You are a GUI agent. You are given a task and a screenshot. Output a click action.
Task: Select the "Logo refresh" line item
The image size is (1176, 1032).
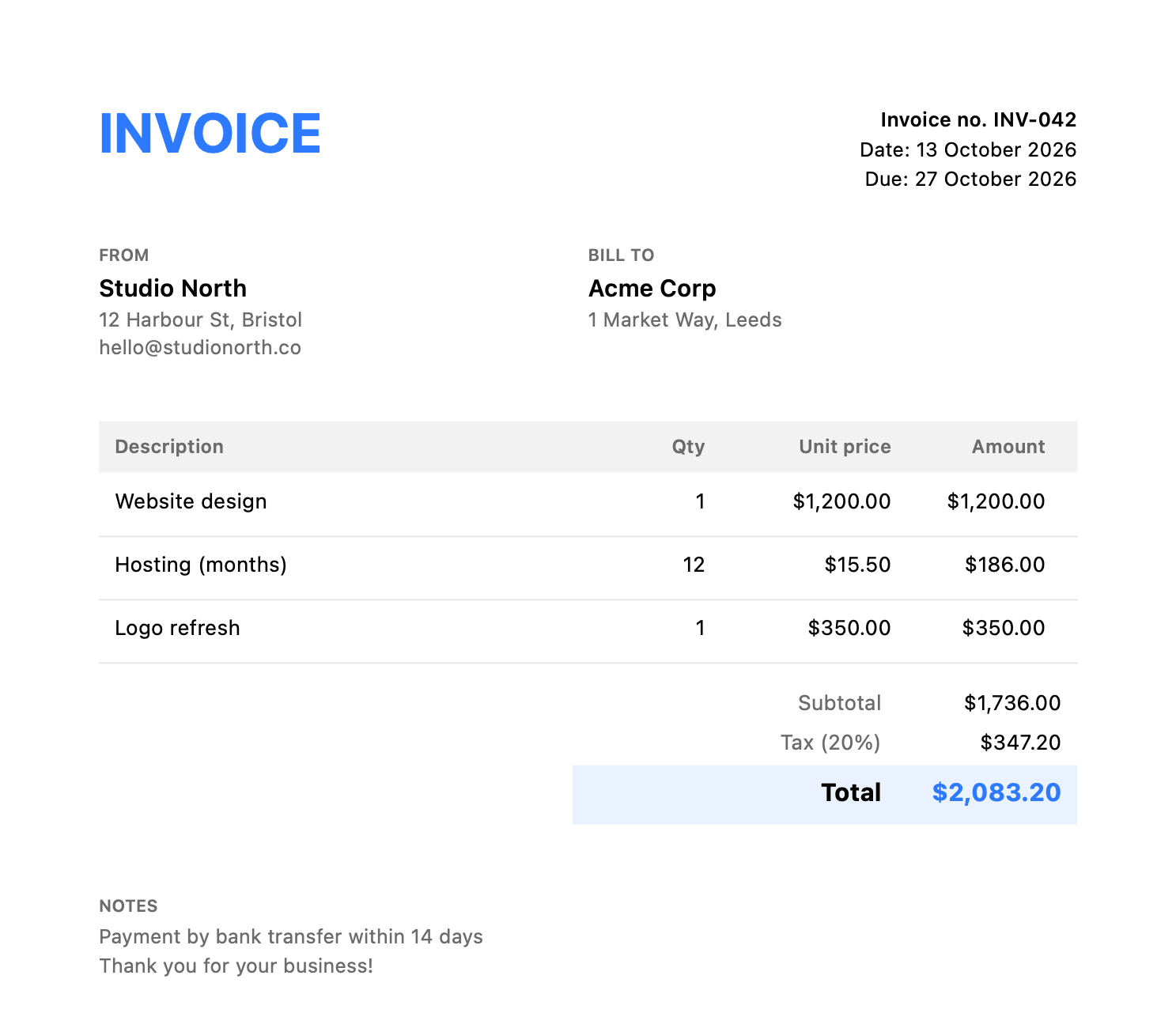(177, 628)
